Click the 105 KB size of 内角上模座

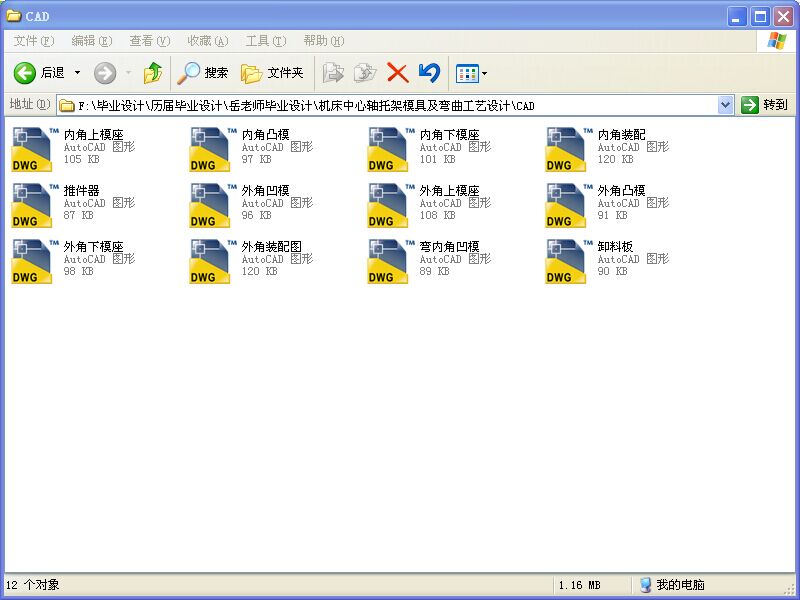(x=82, y=159)
